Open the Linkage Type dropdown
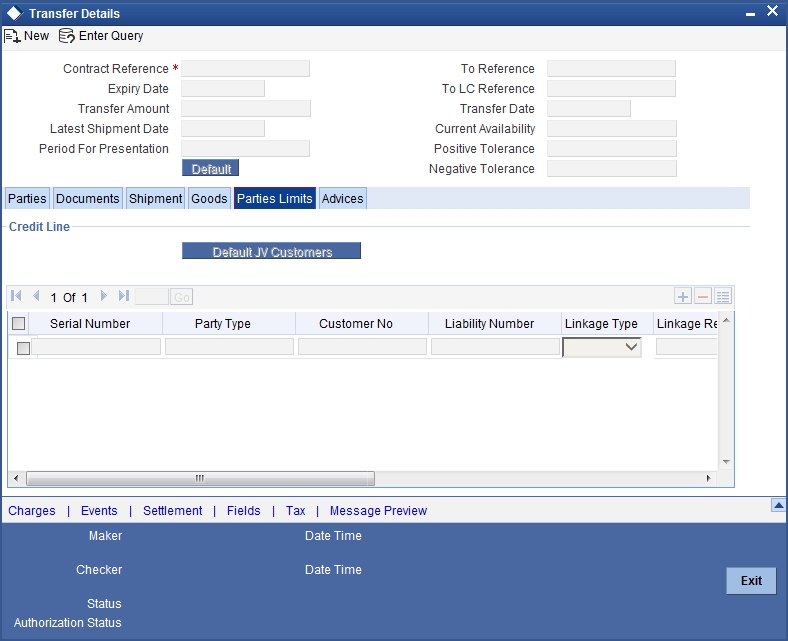The width and height of the screenshot is (788, 641). 602,347
